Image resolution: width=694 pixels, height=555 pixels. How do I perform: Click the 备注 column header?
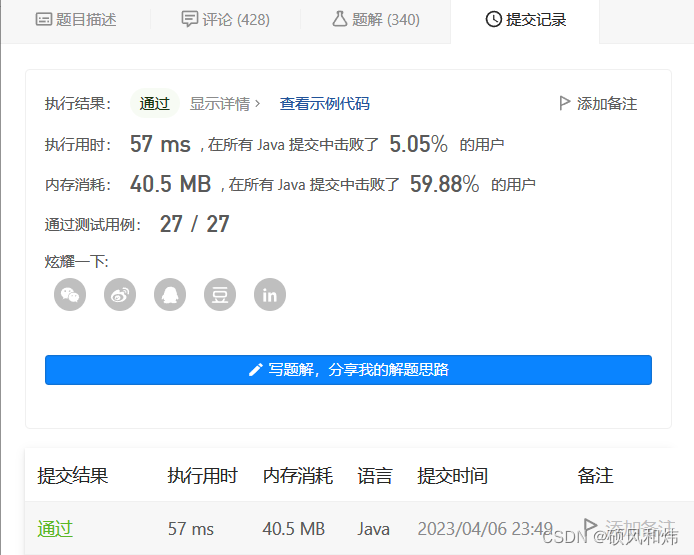click(595, 476)
